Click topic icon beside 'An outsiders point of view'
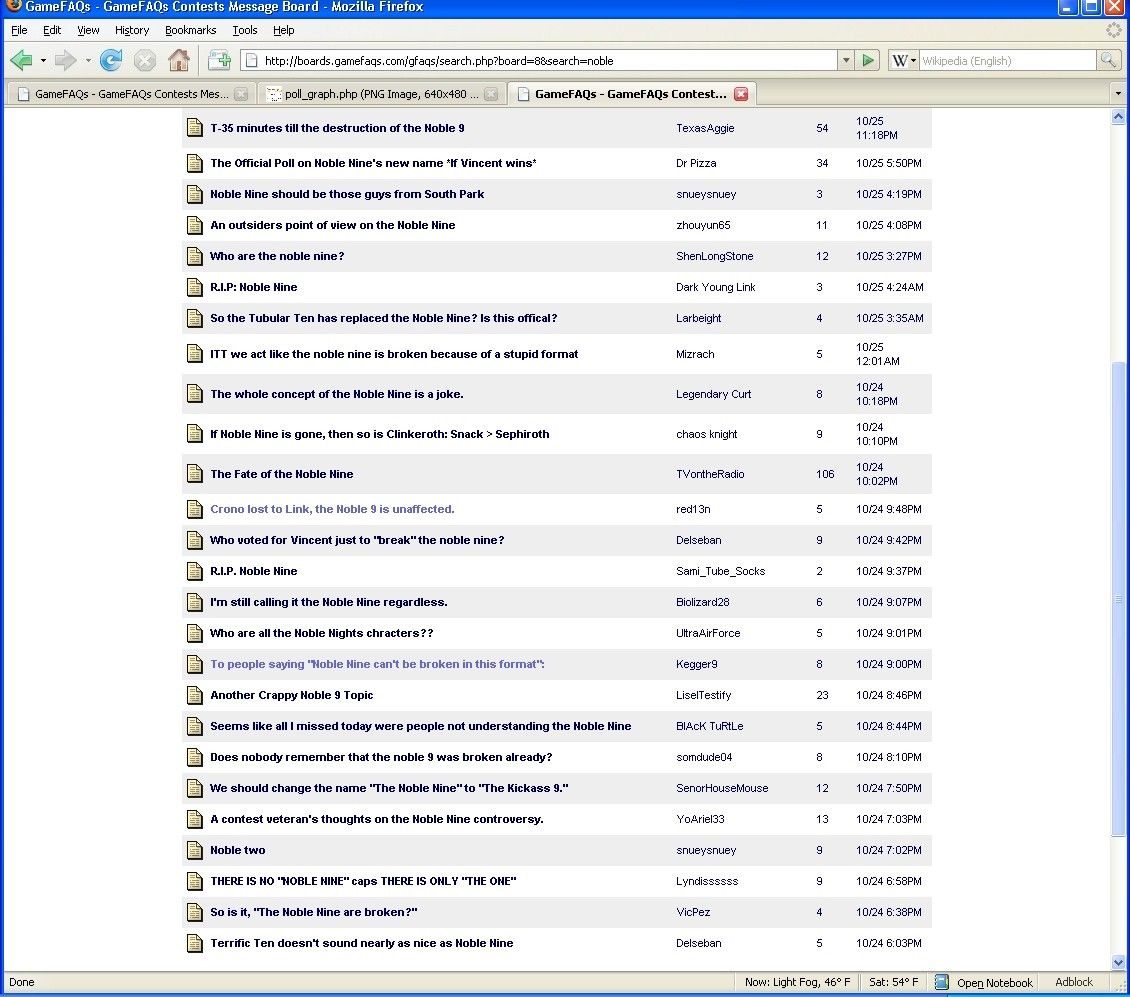The width and height of the screenshot is (1130, 997). [x=195, y=225]
